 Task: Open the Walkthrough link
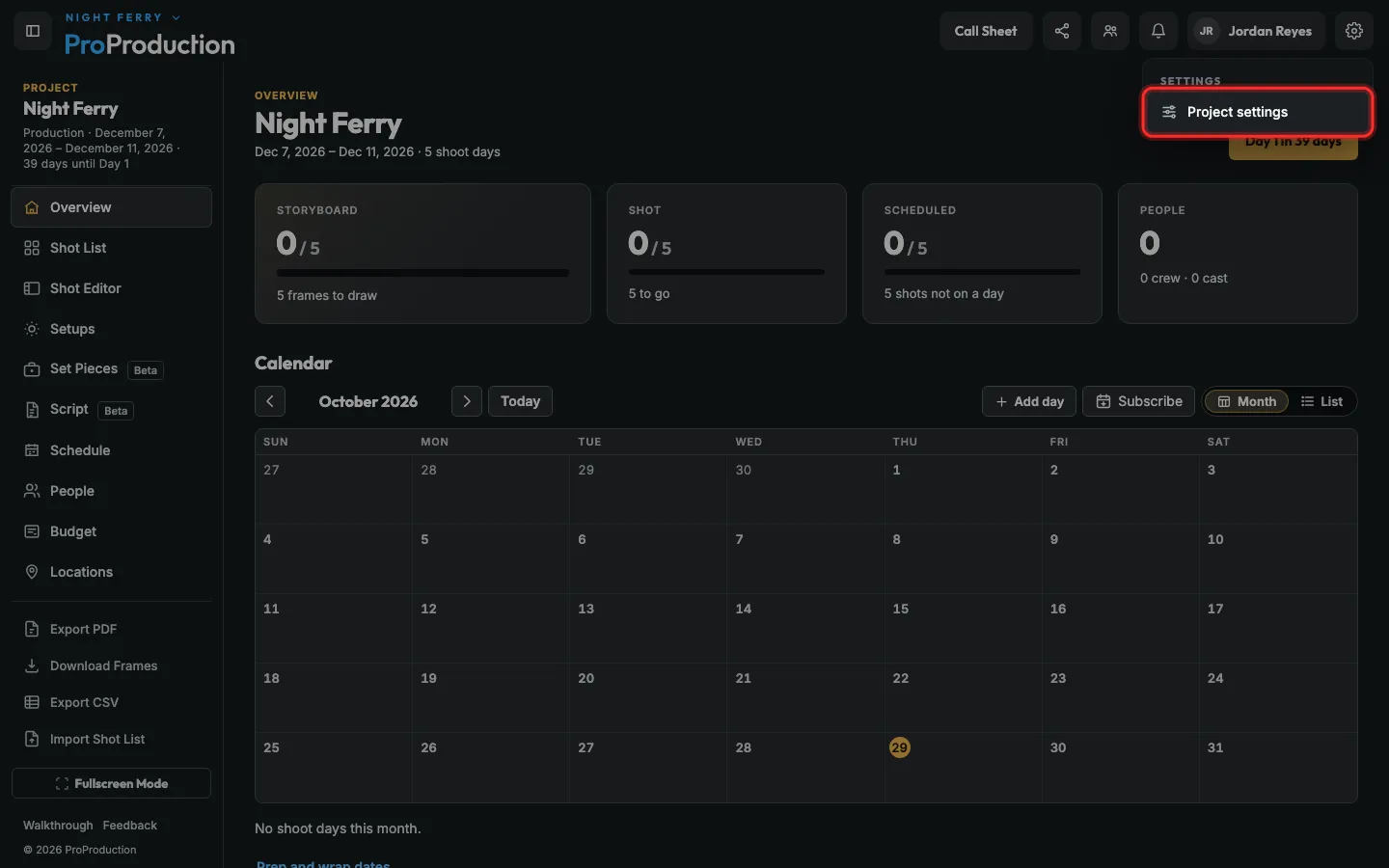pos(58,826)
